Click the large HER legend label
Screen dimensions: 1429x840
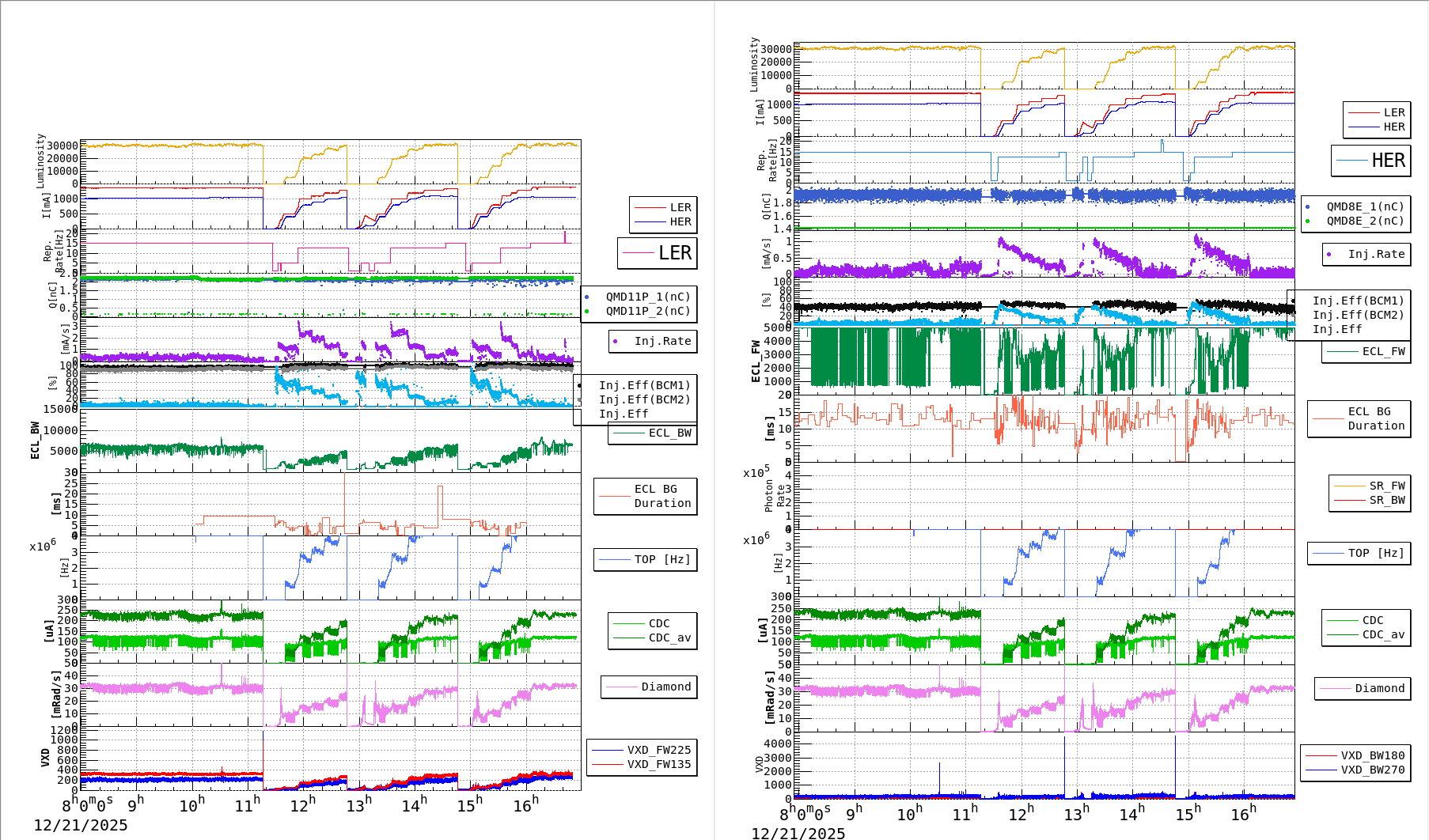point(1388,161)
